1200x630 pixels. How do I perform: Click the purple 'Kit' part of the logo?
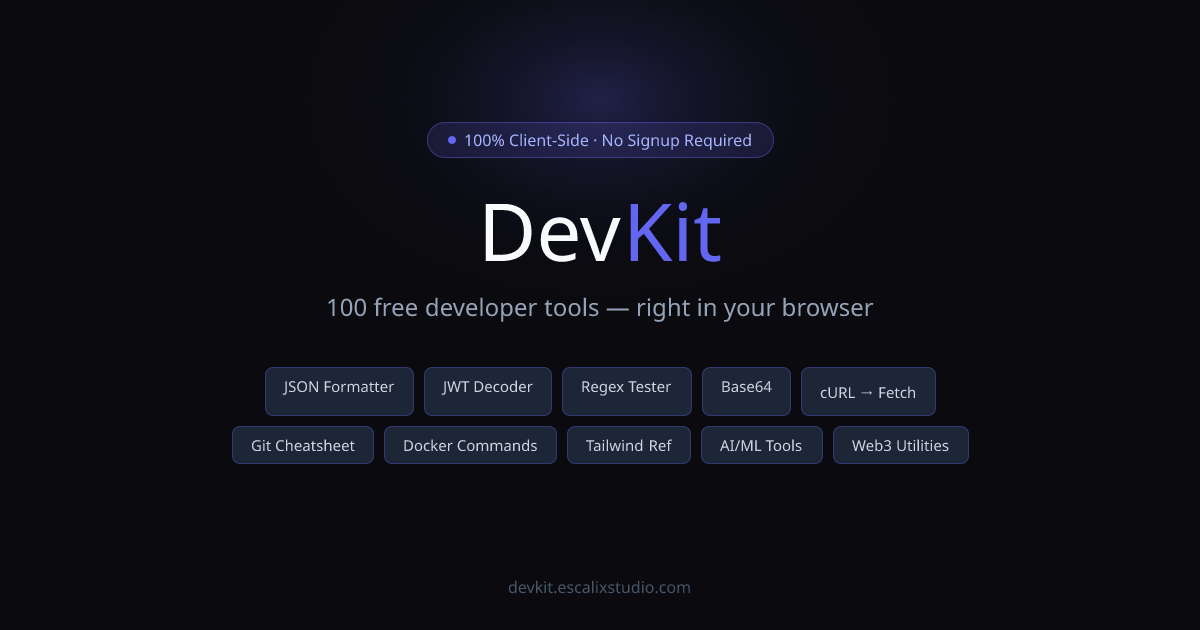click(x=675, y=231)
